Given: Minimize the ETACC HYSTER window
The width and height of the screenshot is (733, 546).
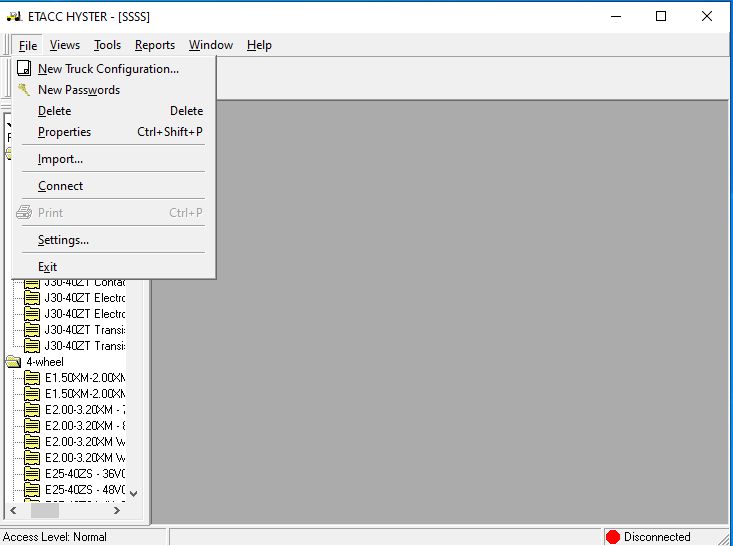Looking at the screenshot, I should tap(616, 16).
